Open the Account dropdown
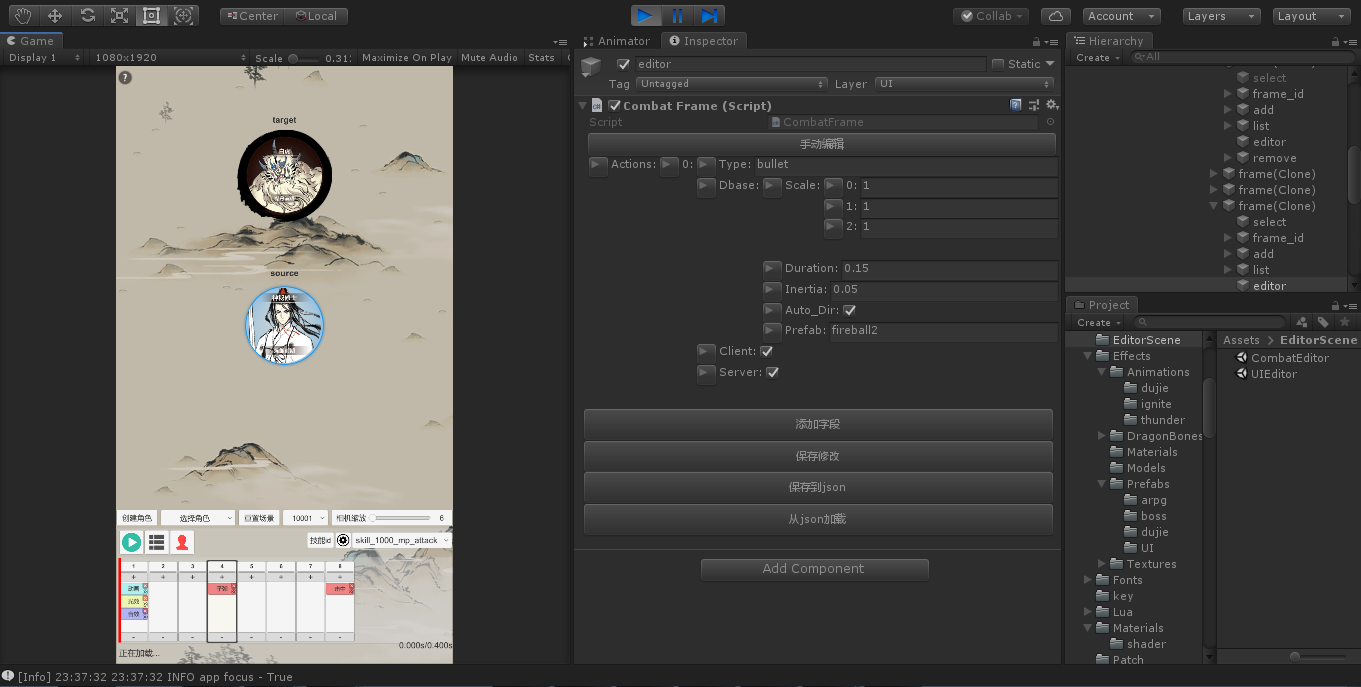The image size is (1361, 687). (1121, 16)
